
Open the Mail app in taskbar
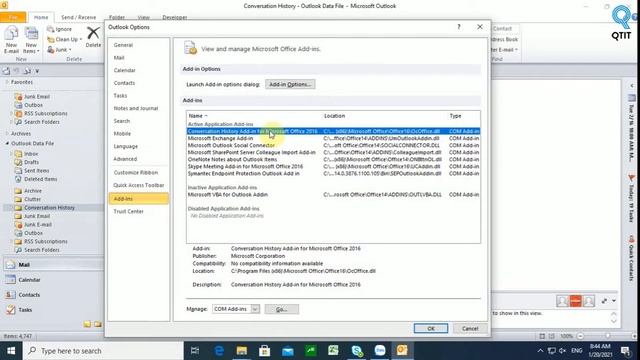[x=288, y=351]
